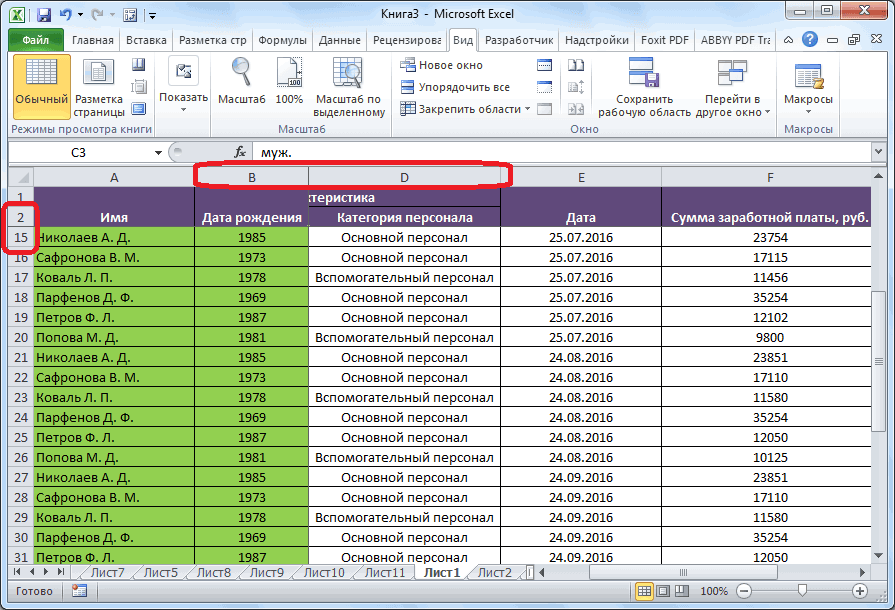
Task: Toggle Normal view button in status bar
Action: click(x=645, y=591)
